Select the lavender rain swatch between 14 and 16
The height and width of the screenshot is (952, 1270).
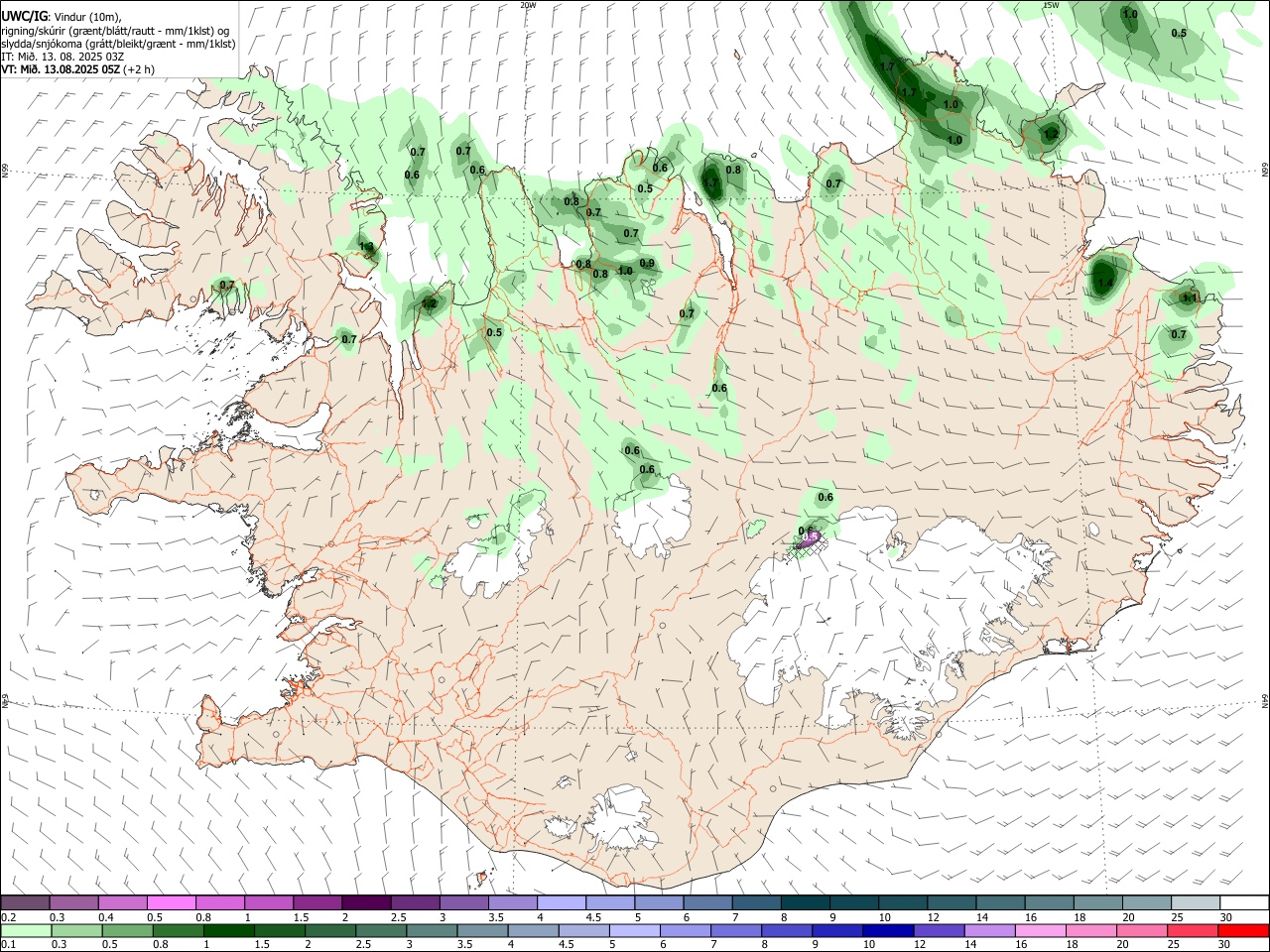(988, 930)
